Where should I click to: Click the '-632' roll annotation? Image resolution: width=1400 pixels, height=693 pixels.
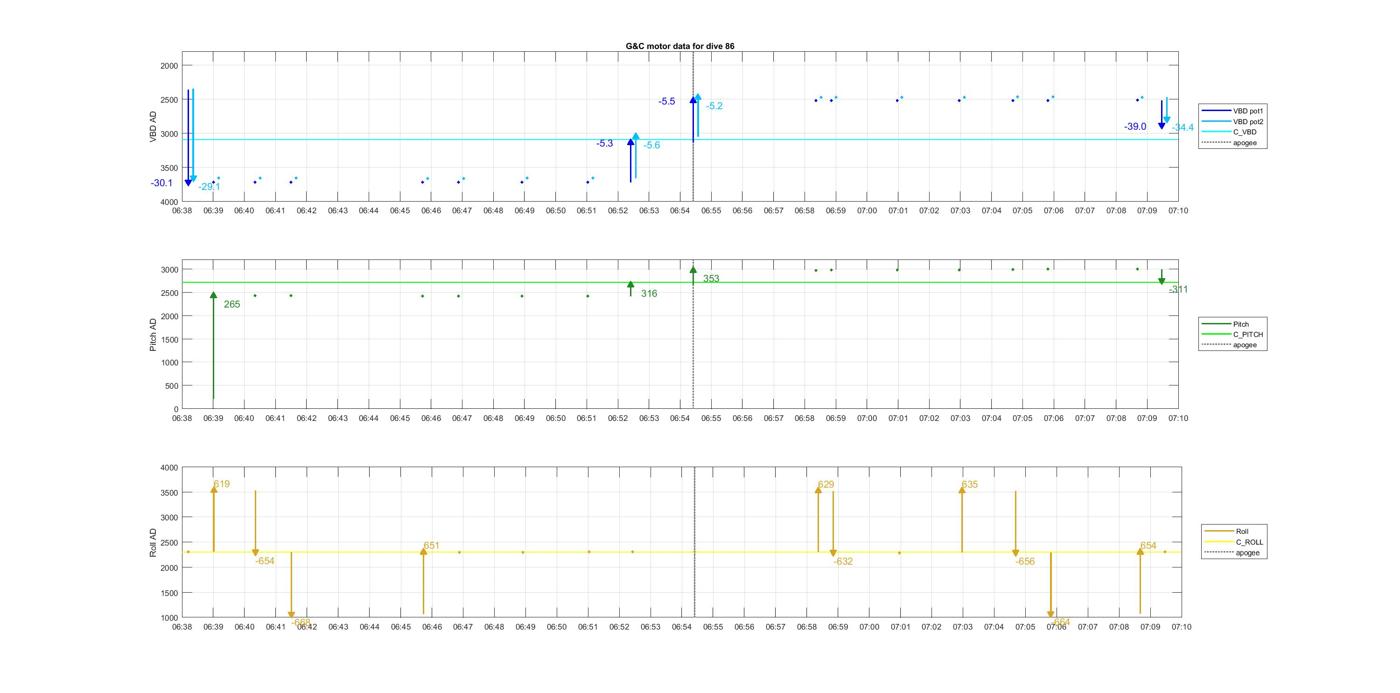click(843, 562)
